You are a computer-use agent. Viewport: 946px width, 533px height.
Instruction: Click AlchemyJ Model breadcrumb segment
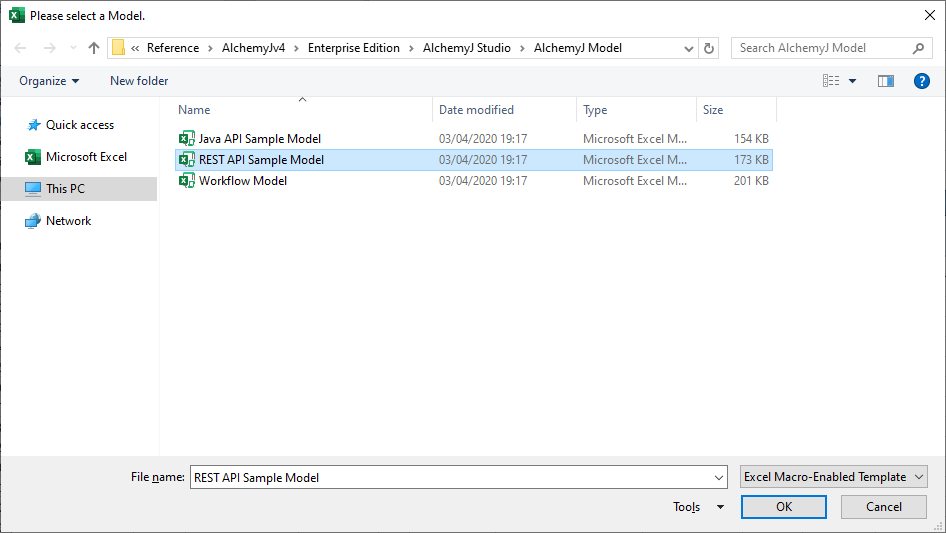pos(577,48)
